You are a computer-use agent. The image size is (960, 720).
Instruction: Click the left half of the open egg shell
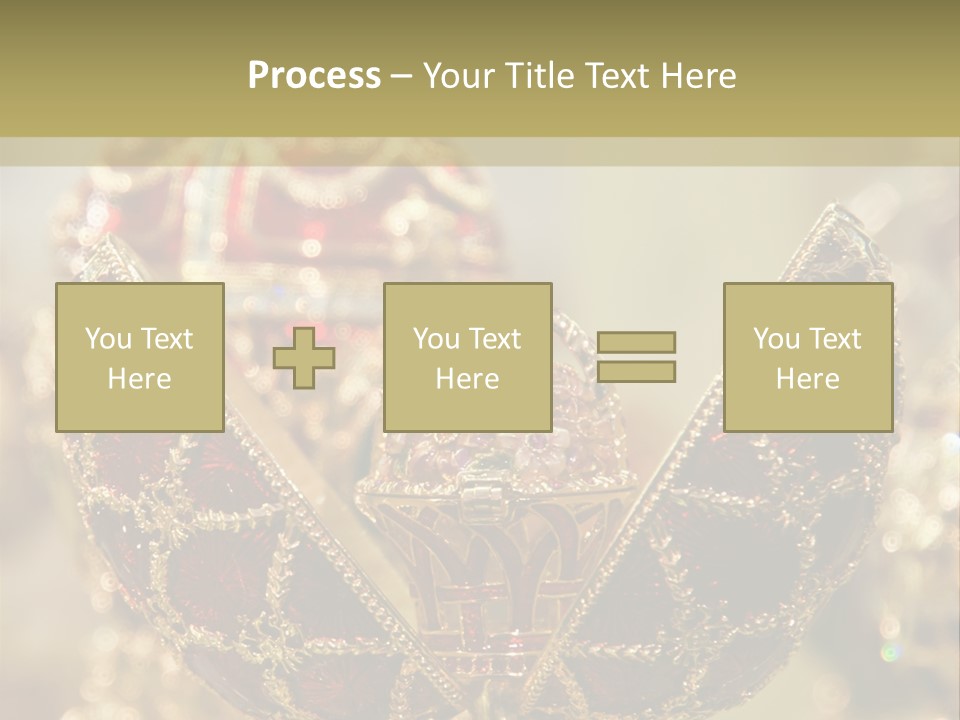200,560
